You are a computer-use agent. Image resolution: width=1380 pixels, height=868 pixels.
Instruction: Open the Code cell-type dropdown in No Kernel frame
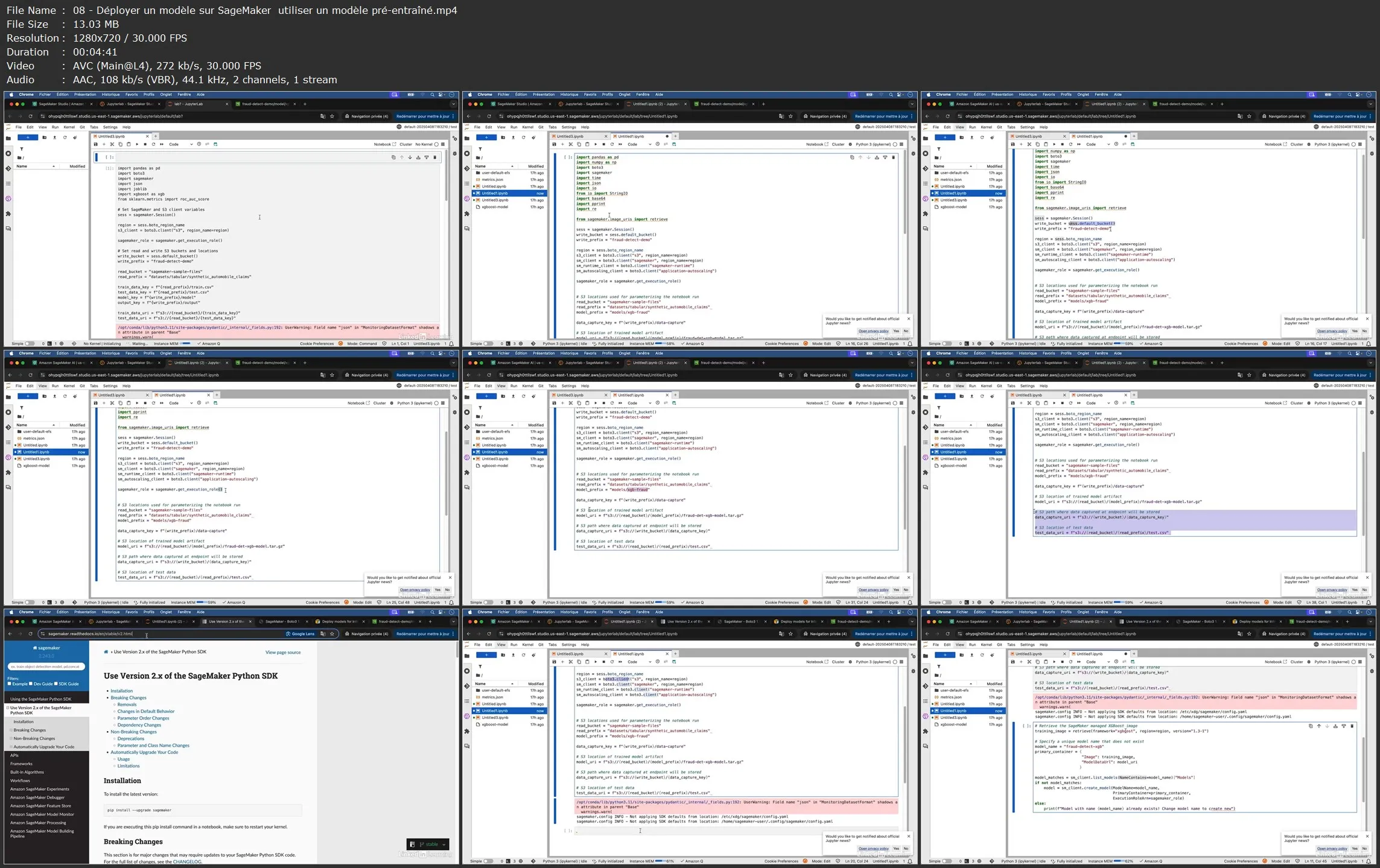pyautogui.click(x=180, y=144)
